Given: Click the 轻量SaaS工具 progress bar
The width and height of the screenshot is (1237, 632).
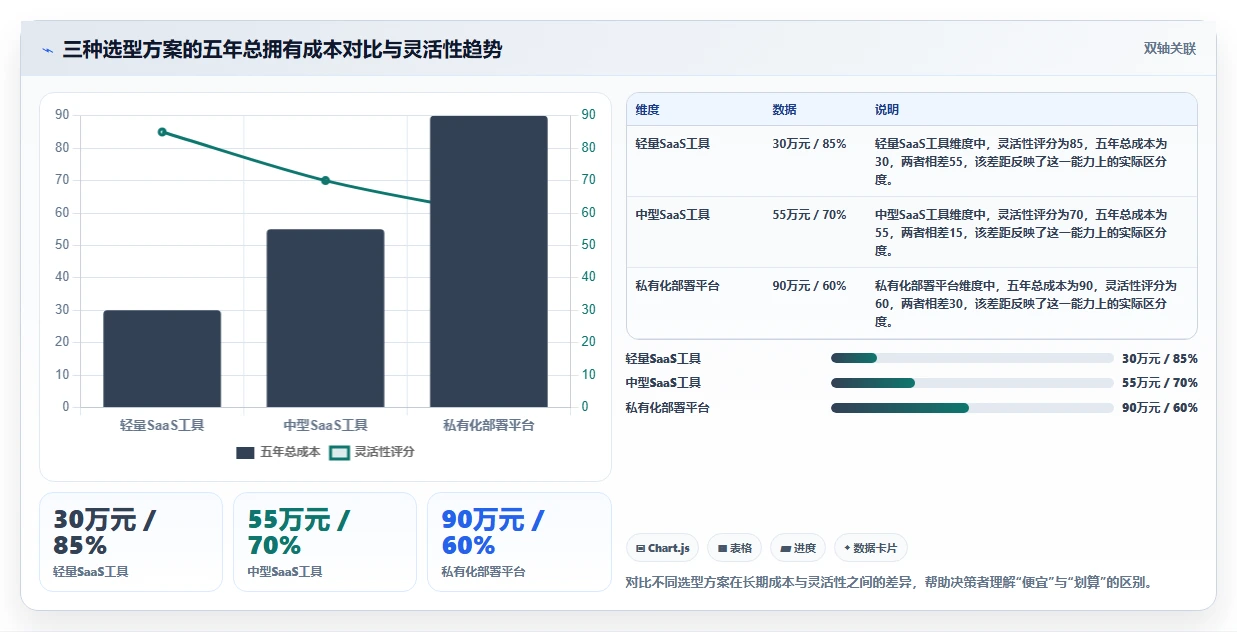Looking at the screenshot, I should 972,358.
